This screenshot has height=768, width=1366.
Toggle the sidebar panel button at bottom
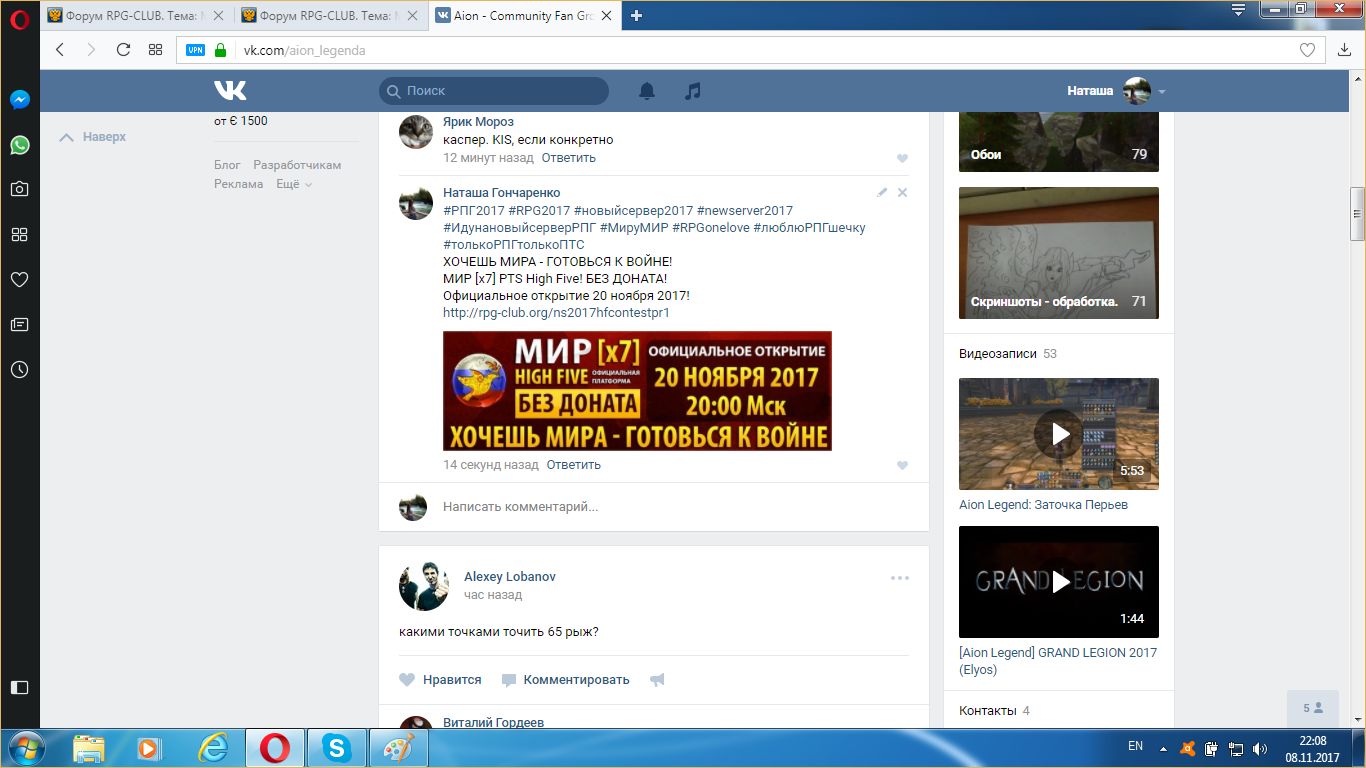(x=19, y=687)
